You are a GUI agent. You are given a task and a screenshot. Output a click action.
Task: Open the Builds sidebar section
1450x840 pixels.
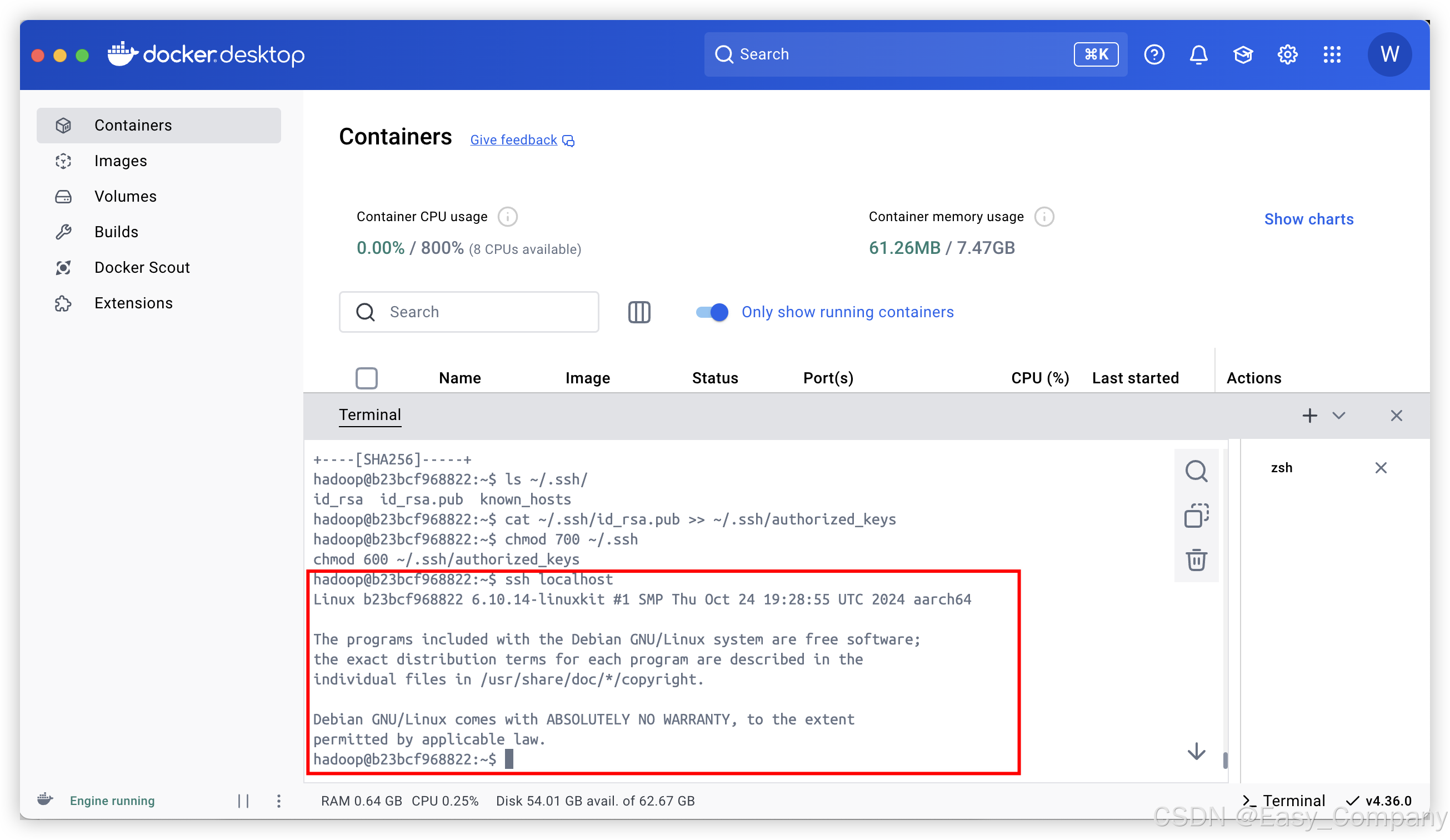[x=159, y=232]
